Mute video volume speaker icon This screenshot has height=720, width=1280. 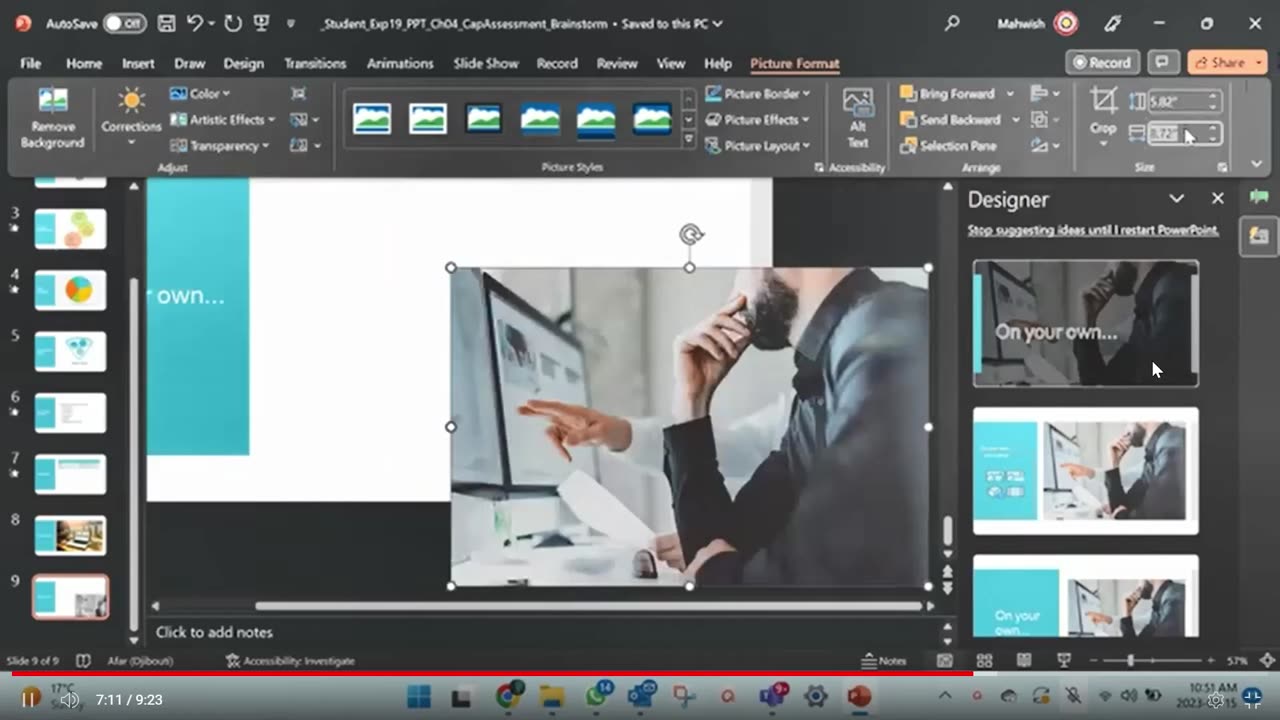pyautogui.click(x=69, y=700)
